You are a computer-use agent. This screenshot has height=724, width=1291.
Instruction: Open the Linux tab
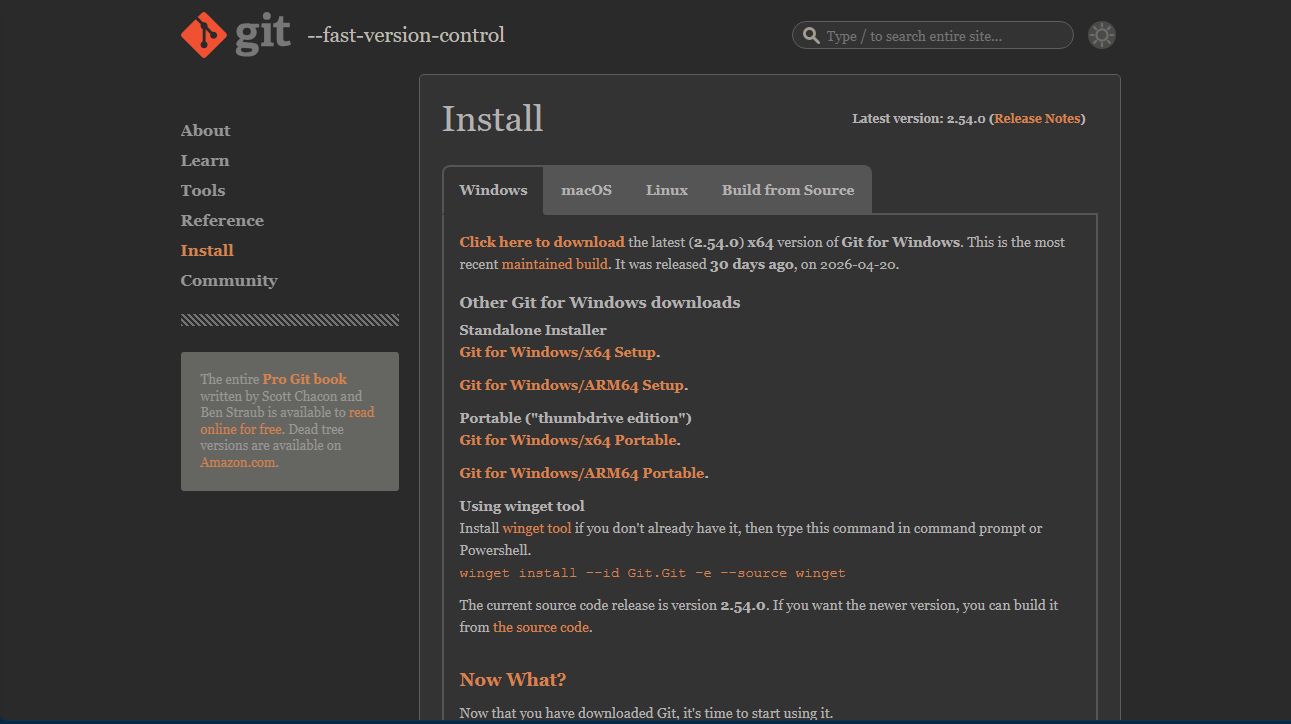point(667,190)
